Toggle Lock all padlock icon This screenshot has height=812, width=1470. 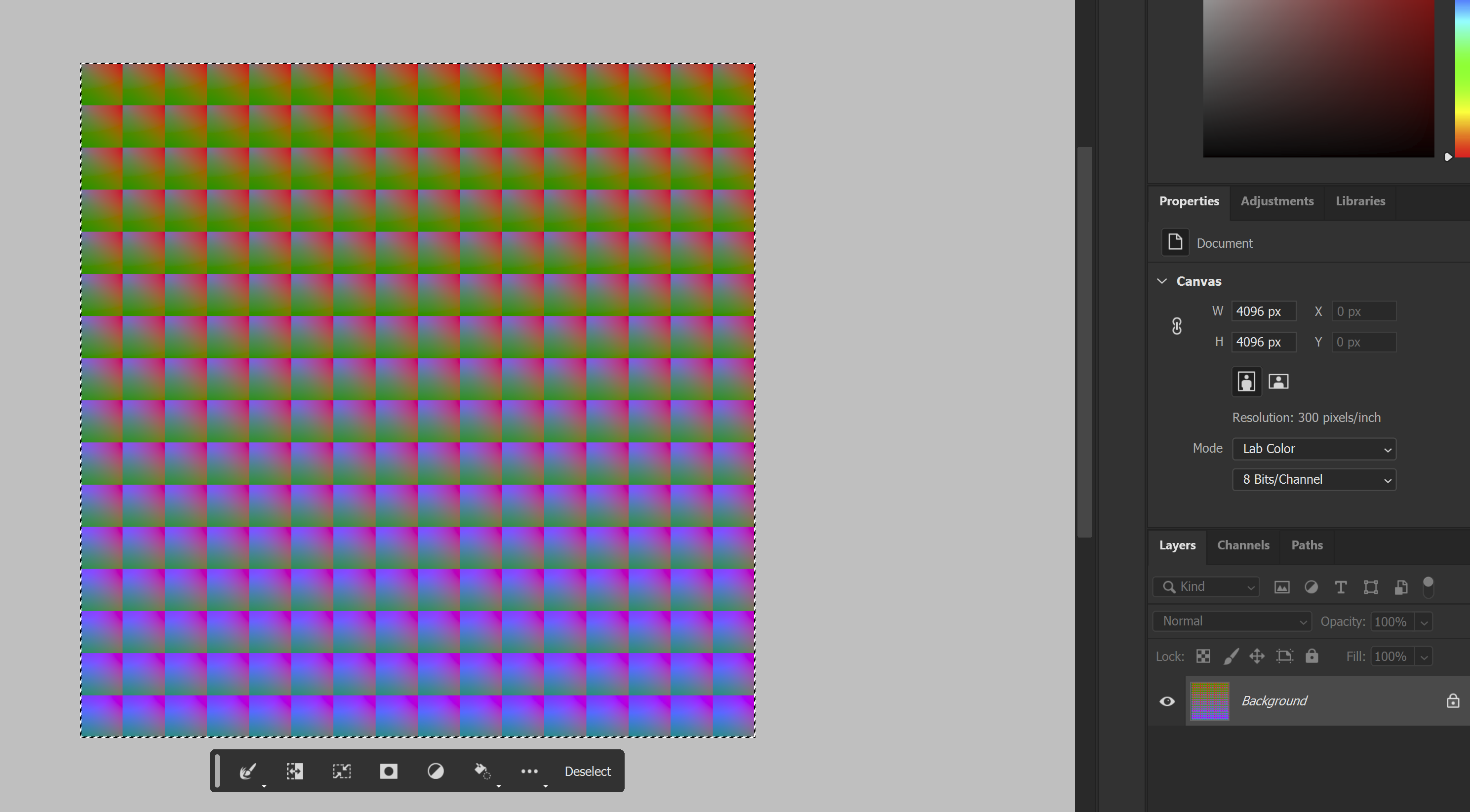(1311, 656)
